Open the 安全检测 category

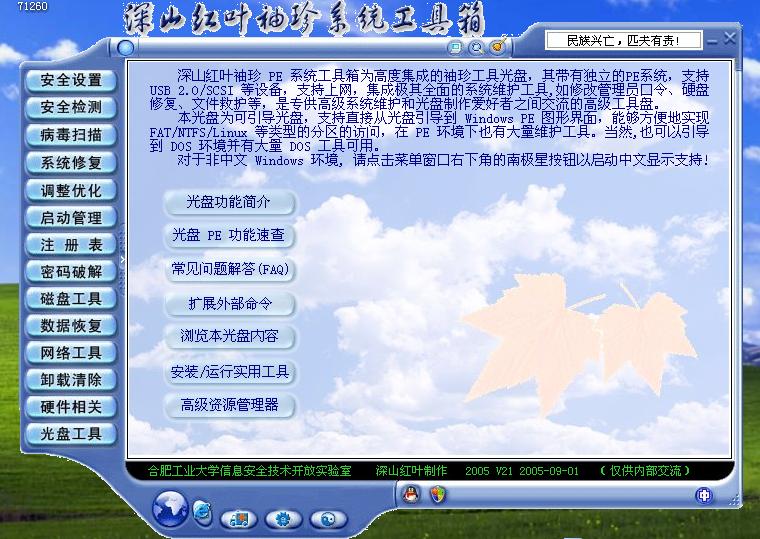71,108
